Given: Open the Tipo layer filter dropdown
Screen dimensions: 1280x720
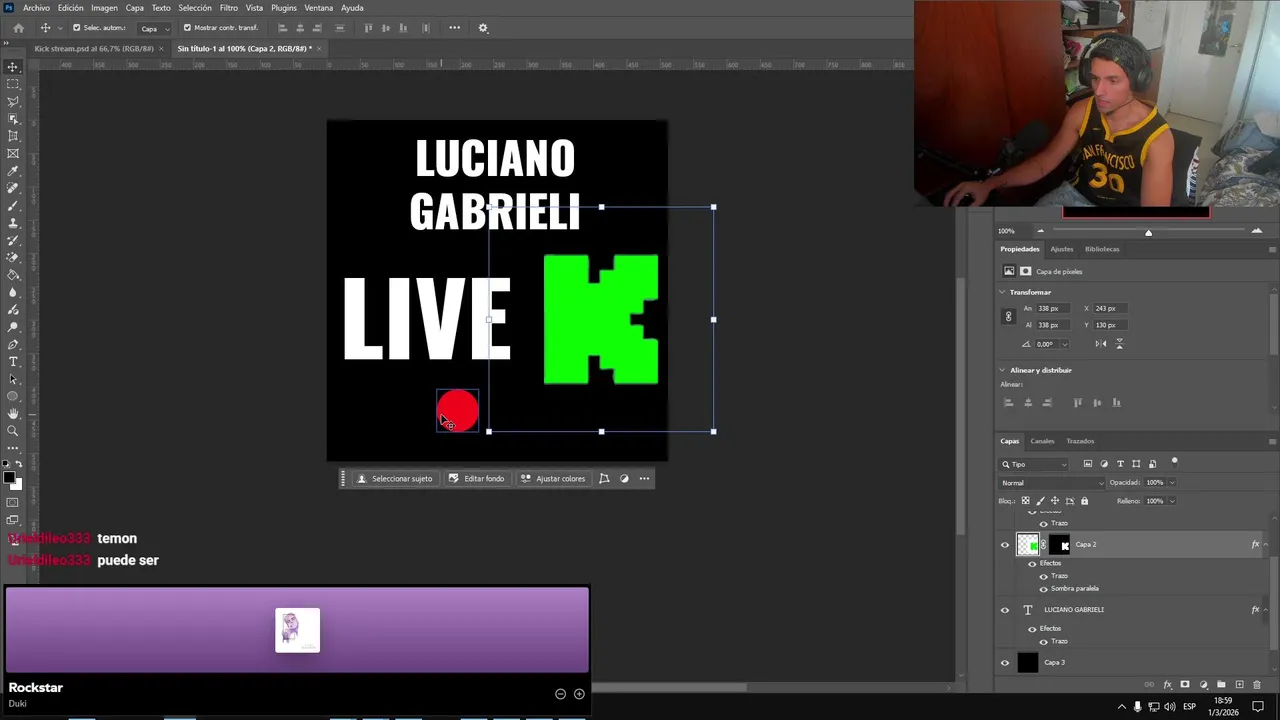Looking at the screenshot, I should (1035, 464).
